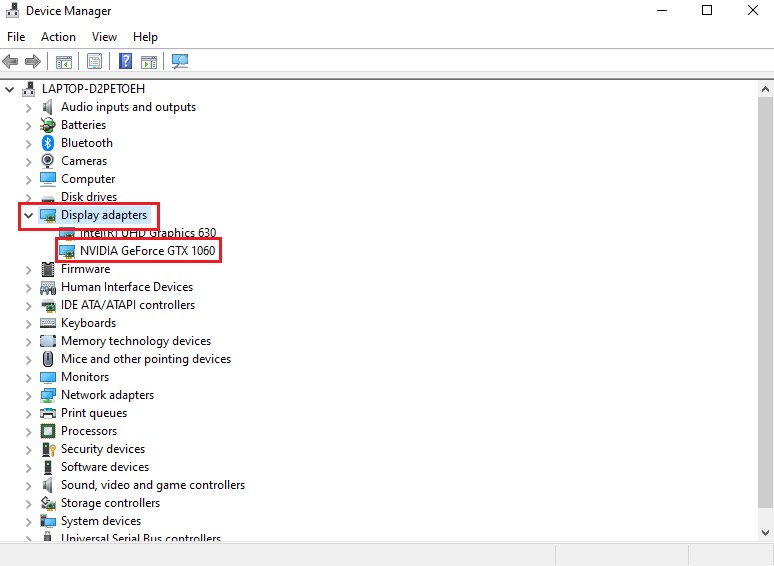This screenshot has width=774, height=566.
Task: Click the Human Interface Devices icon
Action: [48, 287]
